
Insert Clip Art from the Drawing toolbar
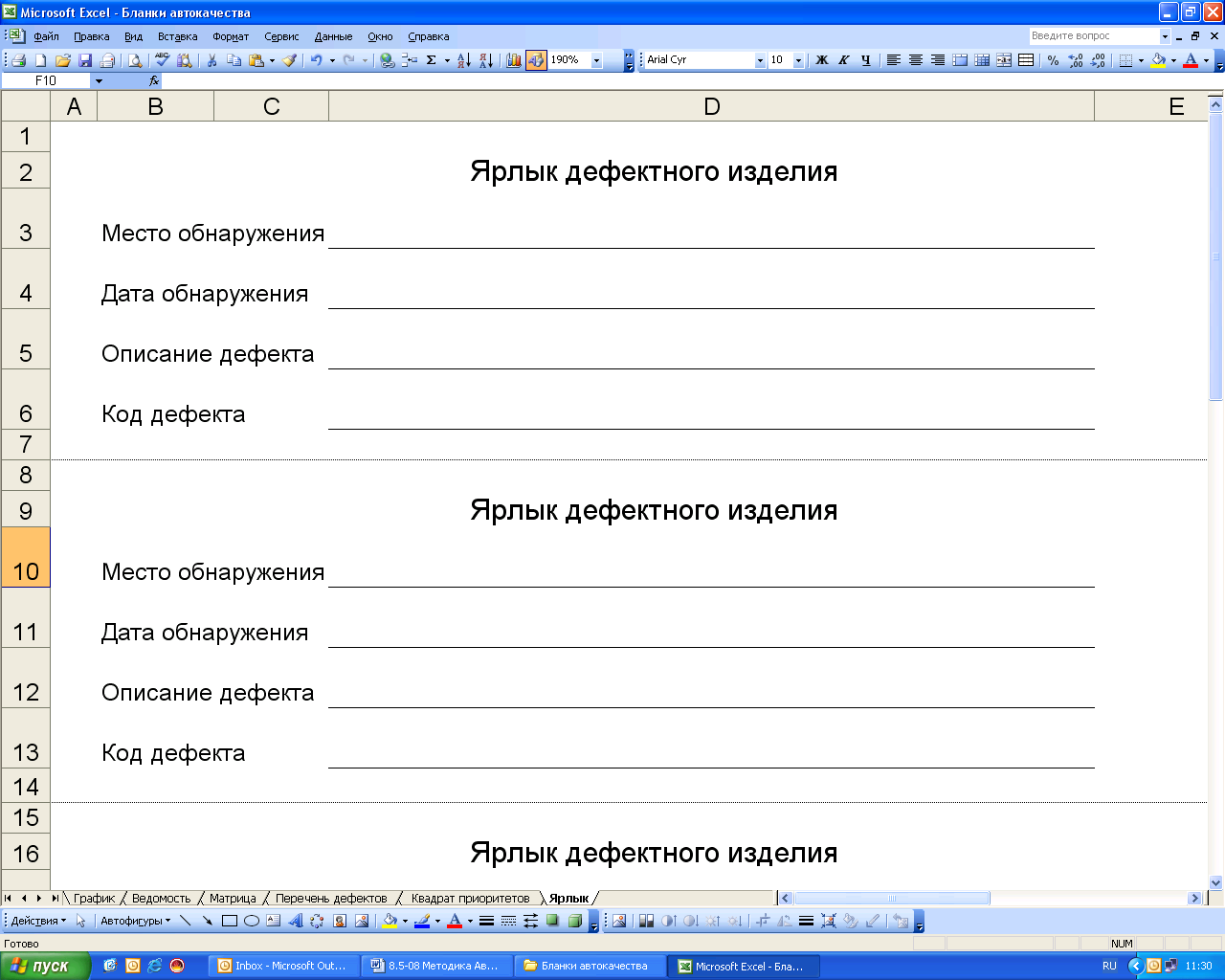coord(340,921)
